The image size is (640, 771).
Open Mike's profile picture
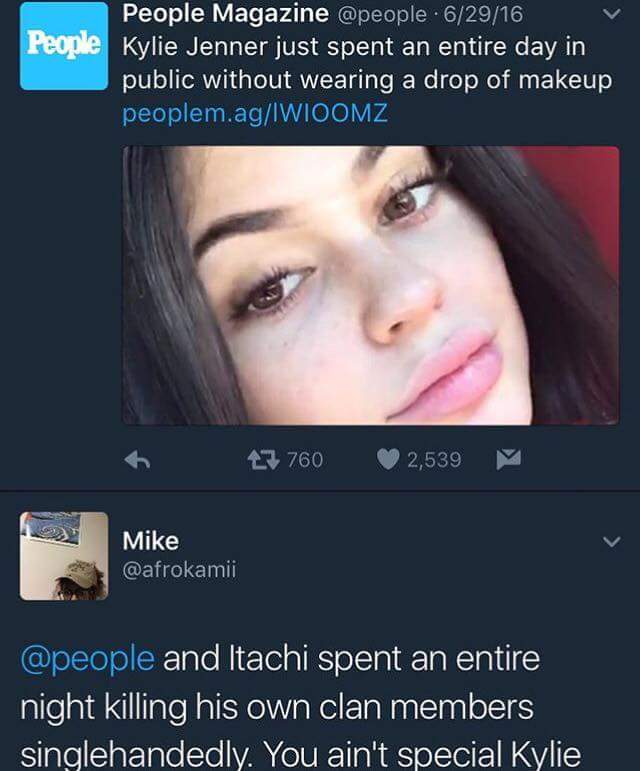point(64,556)
